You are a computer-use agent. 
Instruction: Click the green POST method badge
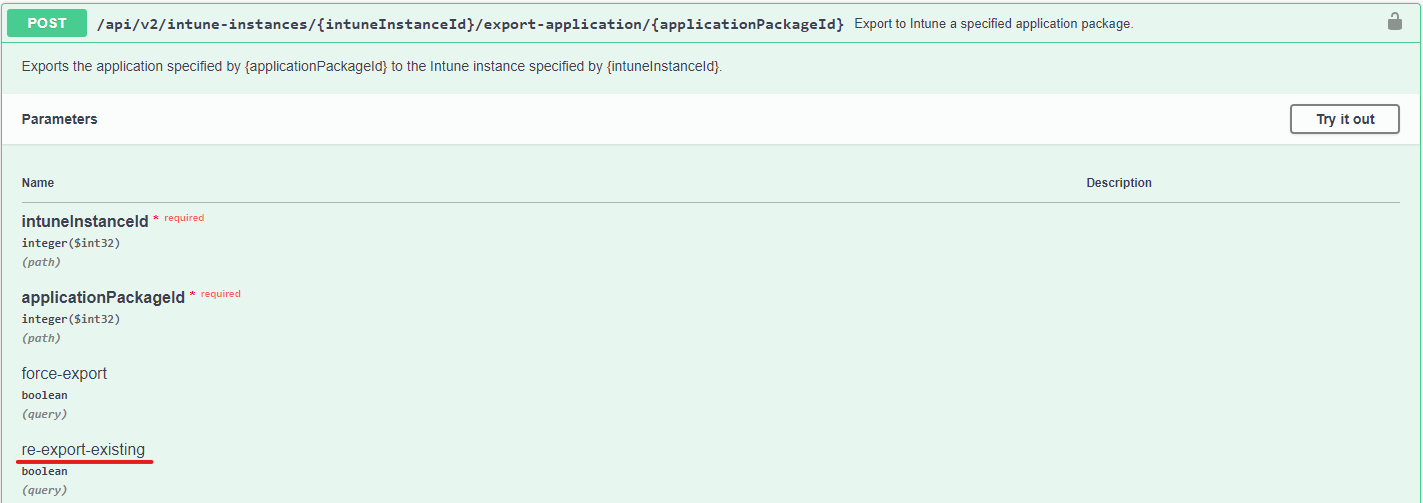pyautogui.click(x=47, y=23)
